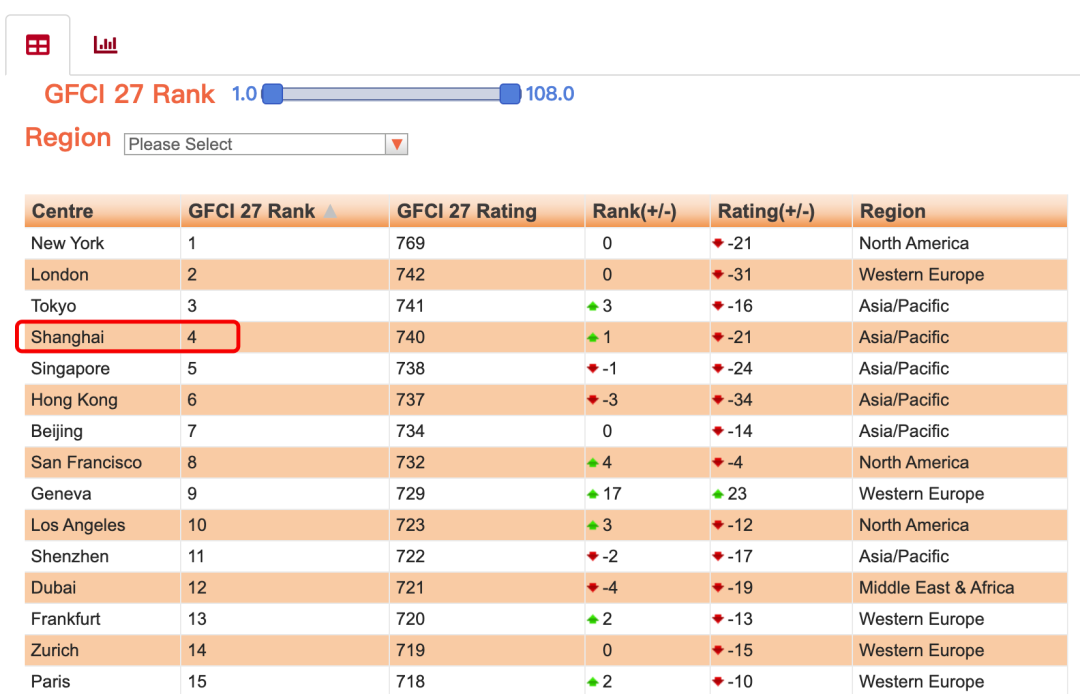The image size is (1080, 694).
Task: Sort by GFCI 27 Rating column header
Action: coord(487,211)
